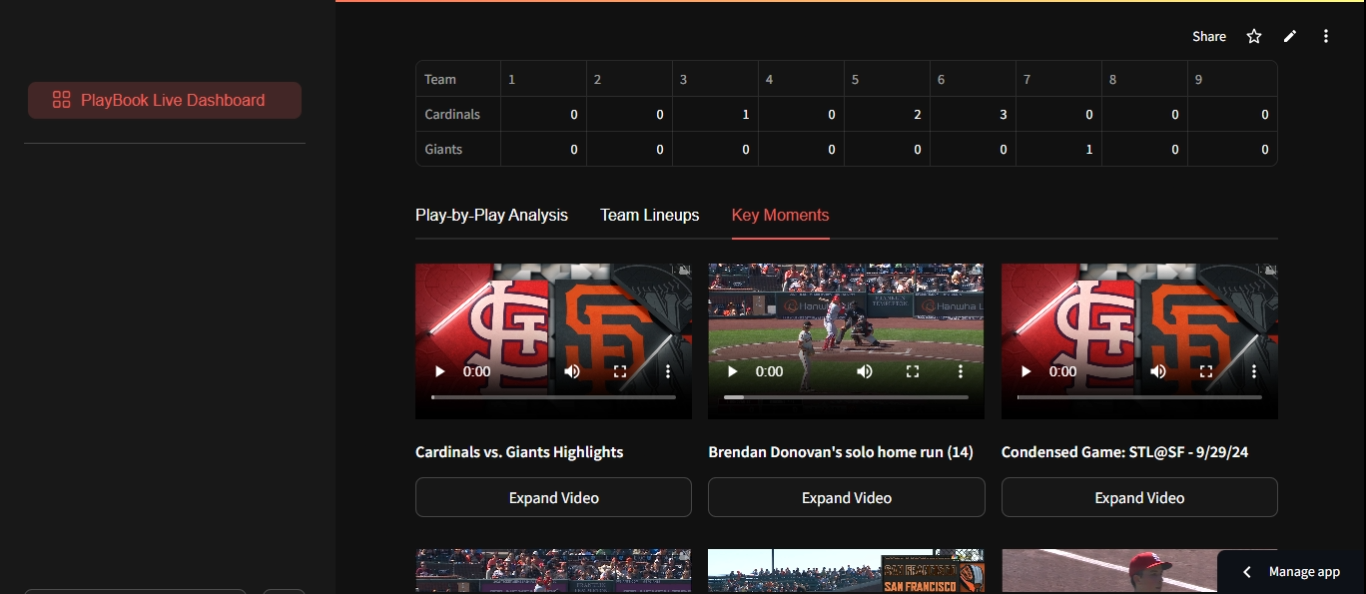
Task: Open more options on Condensed Game video
Action: coord(1254,371)
